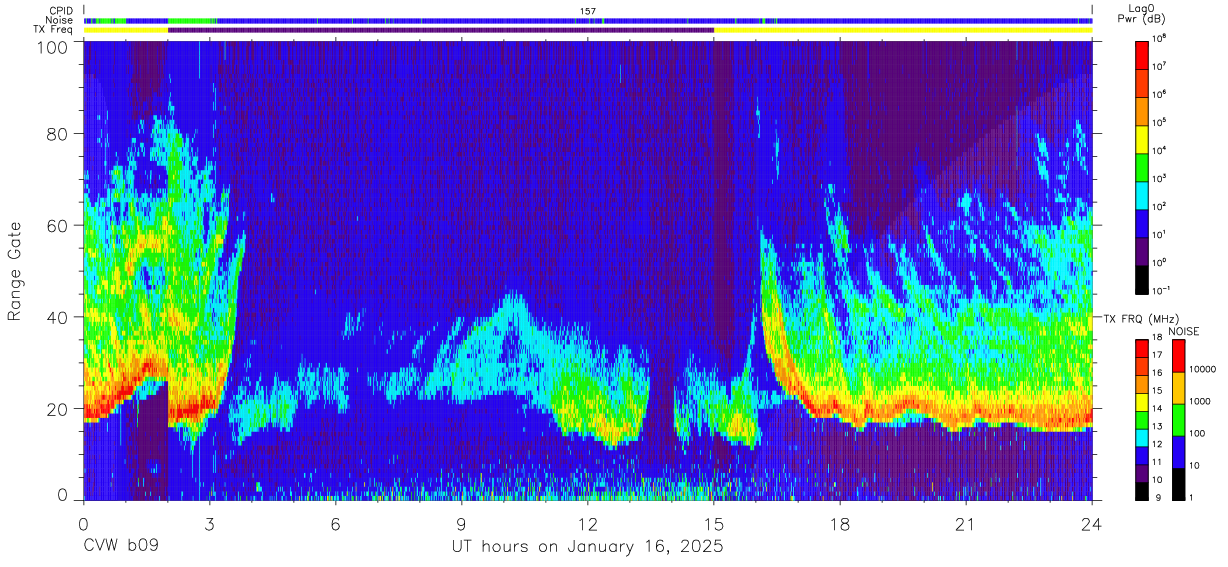This screenshot has width=1228, height=567.
Task: Click y-axis tick label '80'
Action: (58, 133)
